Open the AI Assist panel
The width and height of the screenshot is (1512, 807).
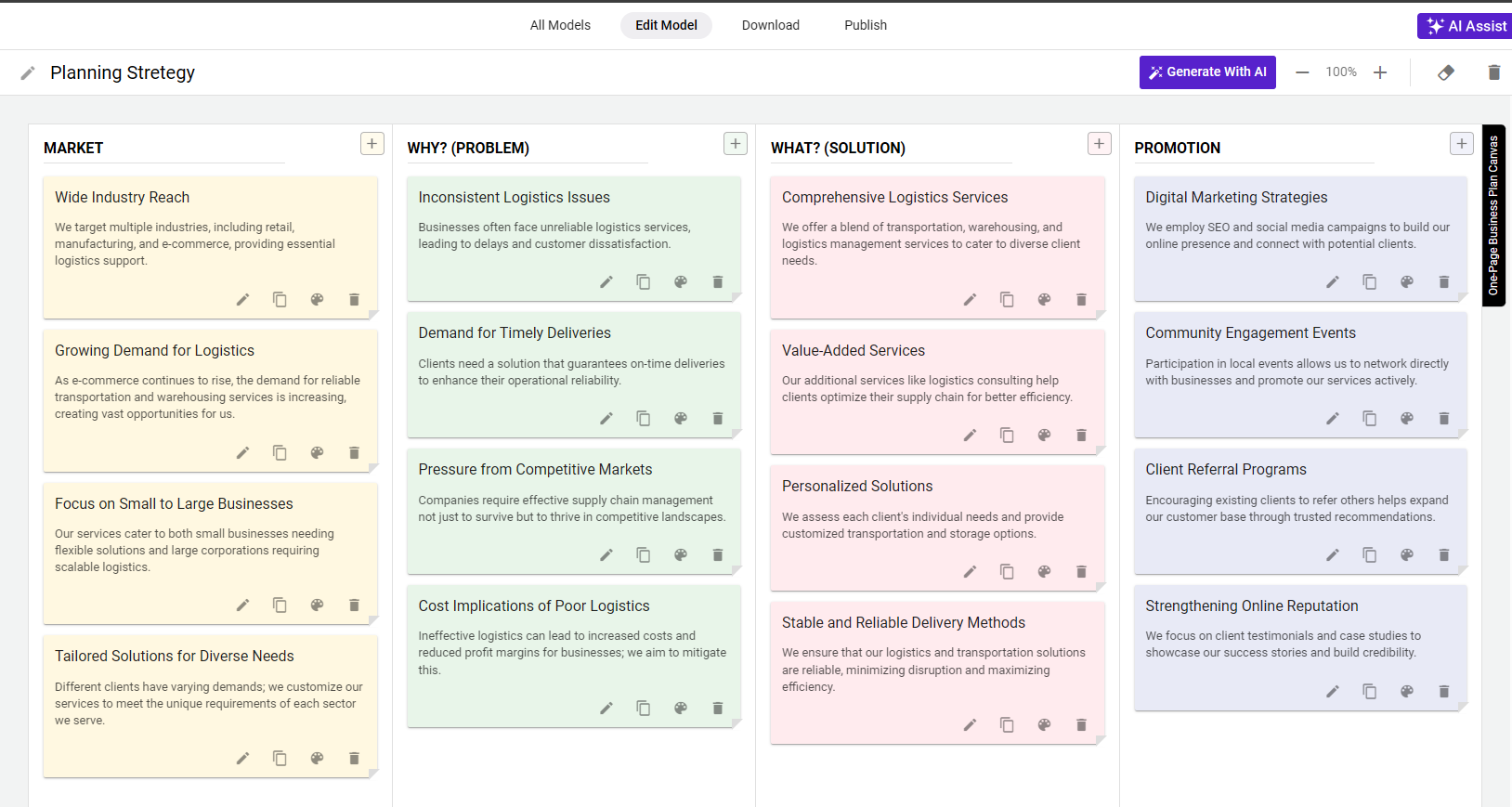(x=1466, y=26)
